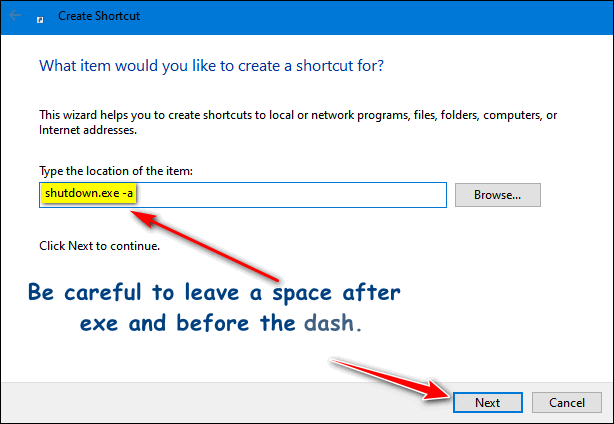The image size is (614, 424).
Task: Click the highlighted shutdown.exe -a text
Action: tap(89, 193)
